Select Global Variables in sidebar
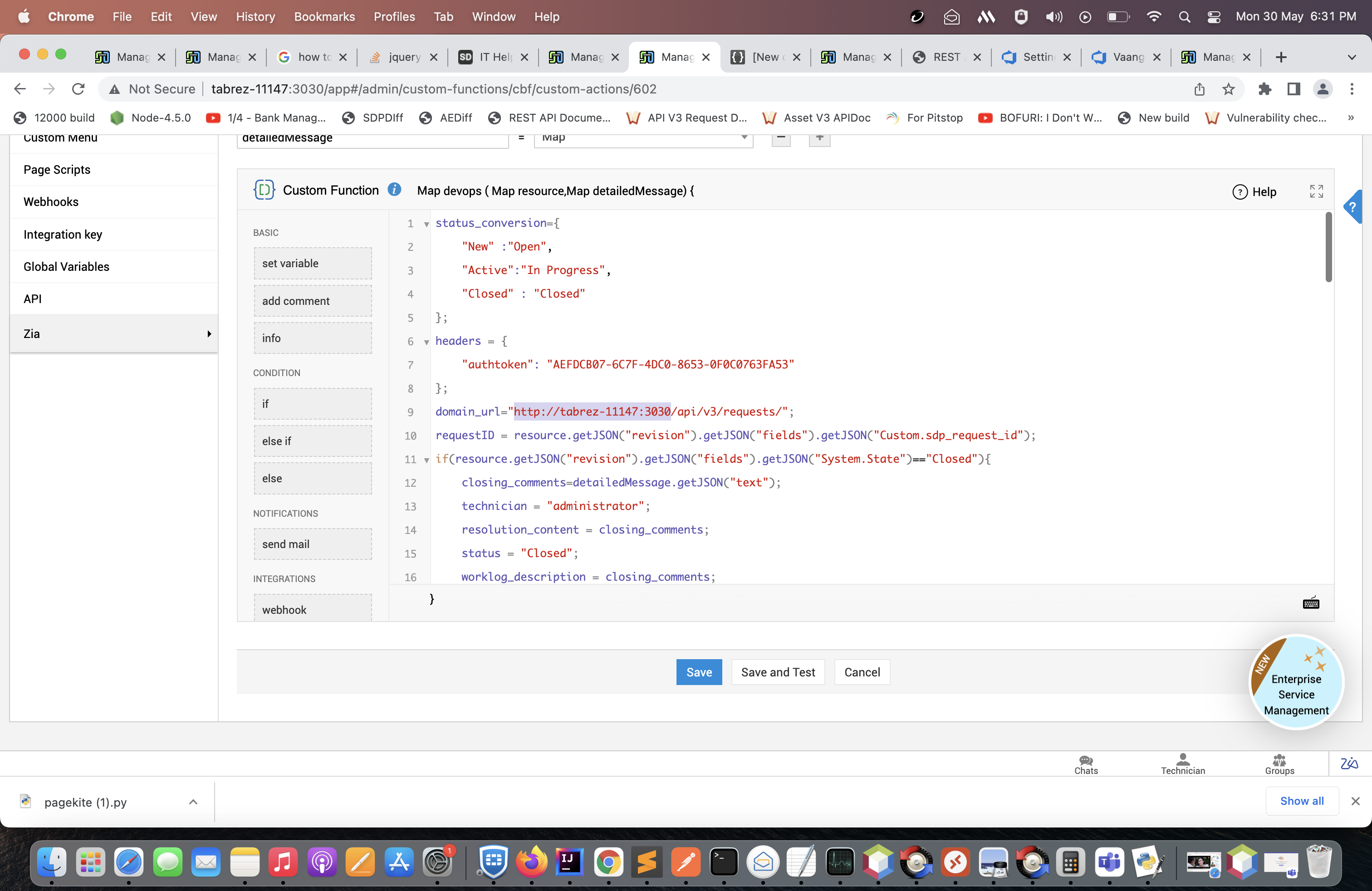This screenshot has height=891, width=1372. tap(66, 266)
